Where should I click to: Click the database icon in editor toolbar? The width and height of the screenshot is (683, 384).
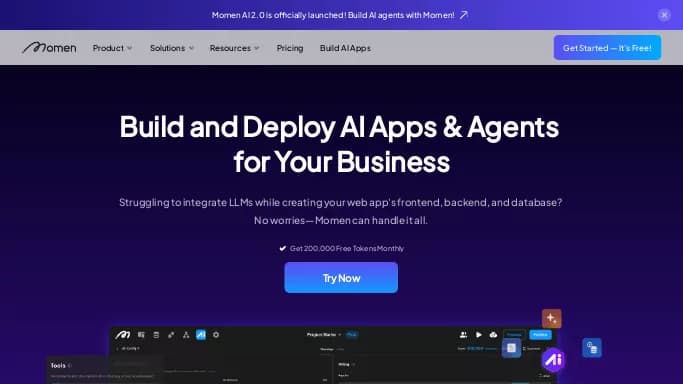point(156,335)
